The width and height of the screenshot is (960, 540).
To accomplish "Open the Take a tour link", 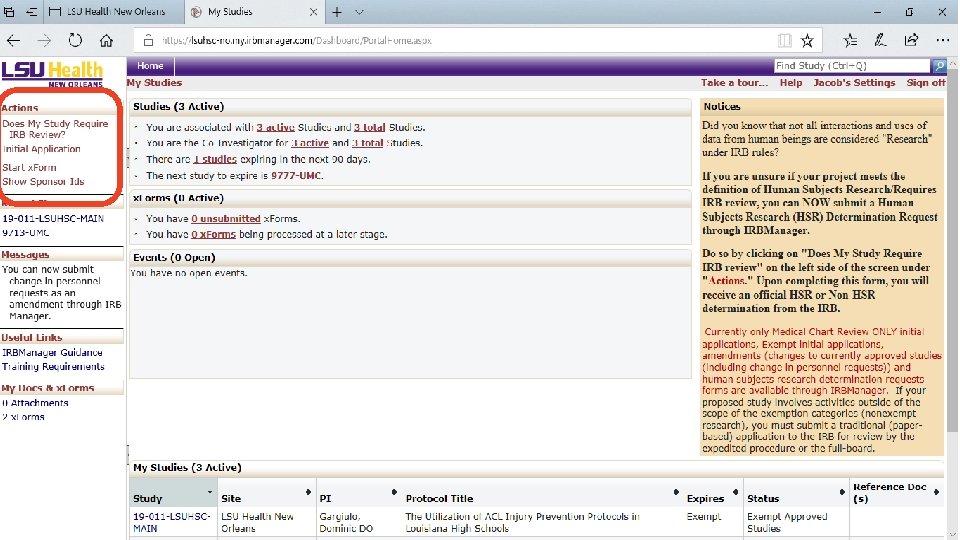I will (734, 83).
